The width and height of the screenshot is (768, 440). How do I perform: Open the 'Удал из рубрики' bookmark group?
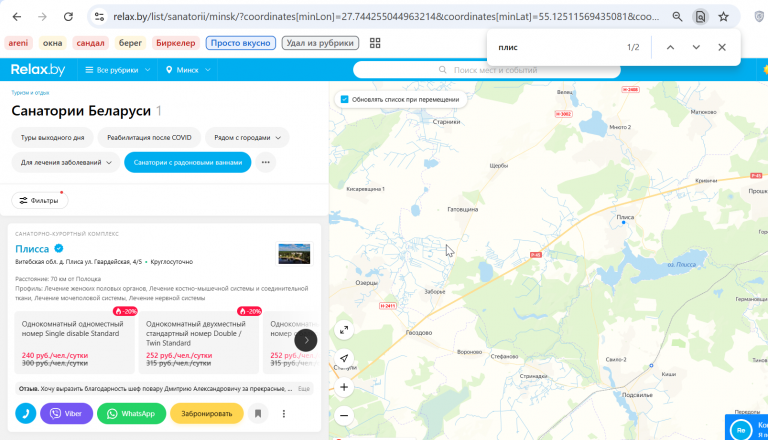click(320, 43)
